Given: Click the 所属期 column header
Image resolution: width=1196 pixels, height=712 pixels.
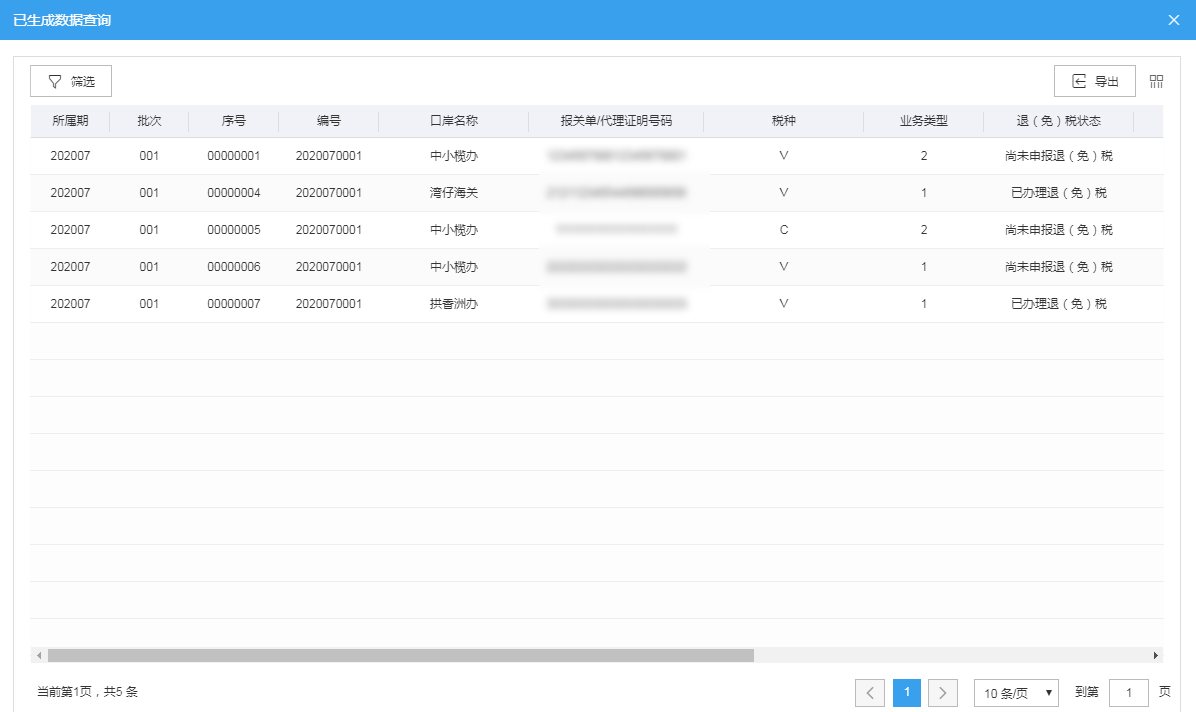Looking at the screenshot, I should tap(70, 121).
